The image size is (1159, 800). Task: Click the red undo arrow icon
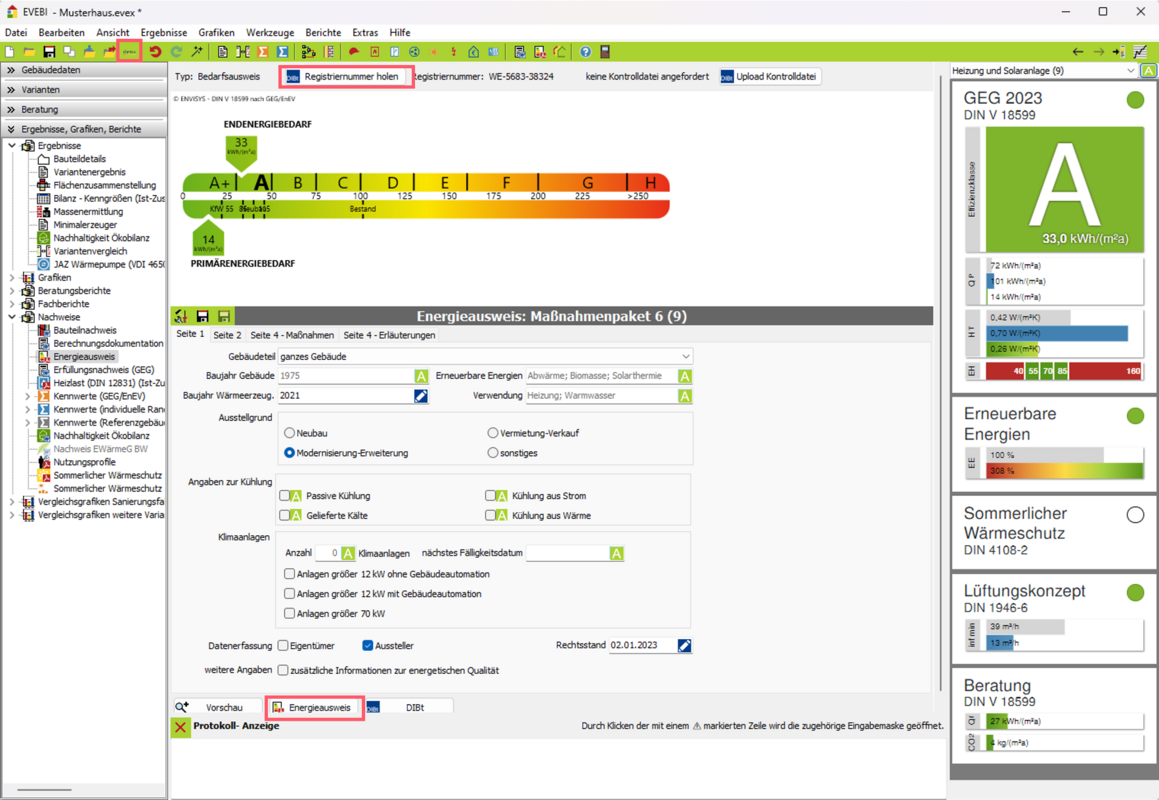click(x=155, y=52)
